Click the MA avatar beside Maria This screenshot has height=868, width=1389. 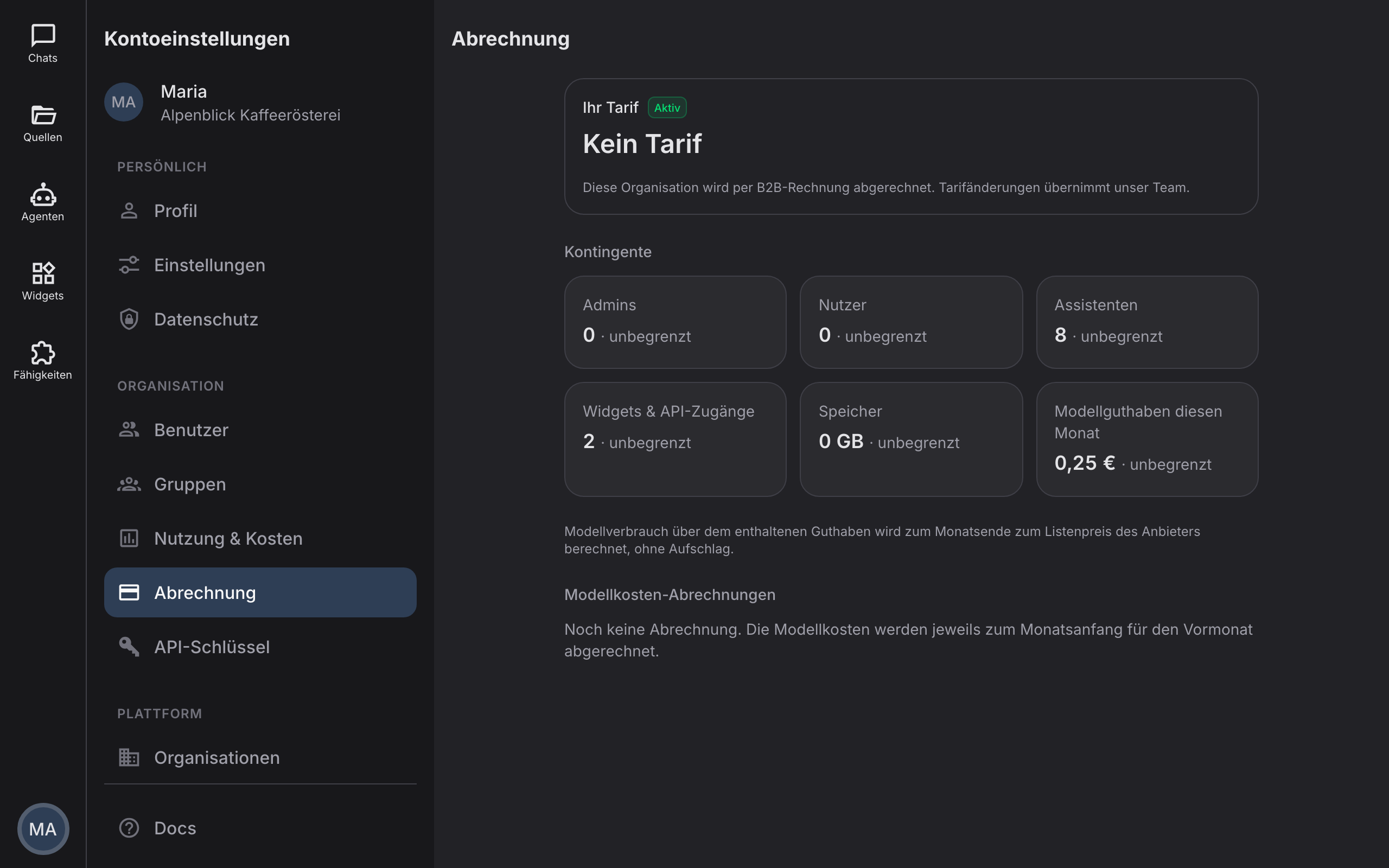pos(123,102)
